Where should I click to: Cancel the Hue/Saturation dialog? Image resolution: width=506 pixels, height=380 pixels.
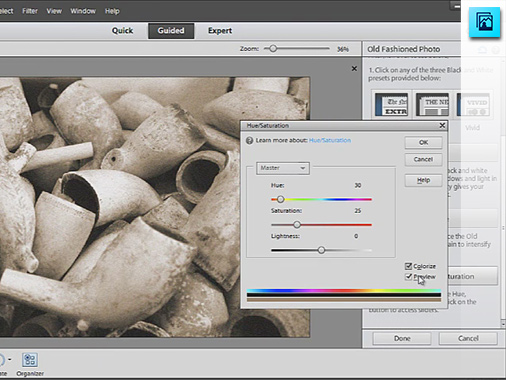click(x=423, y=159)
